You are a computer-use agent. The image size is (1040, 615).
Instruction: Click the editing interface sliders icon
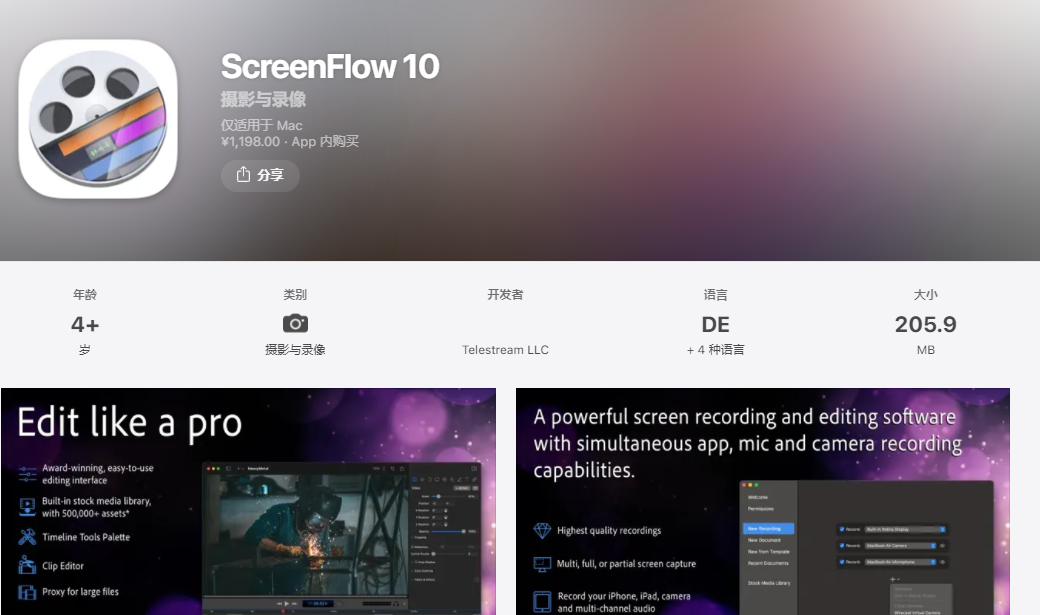tap(27, 474)
